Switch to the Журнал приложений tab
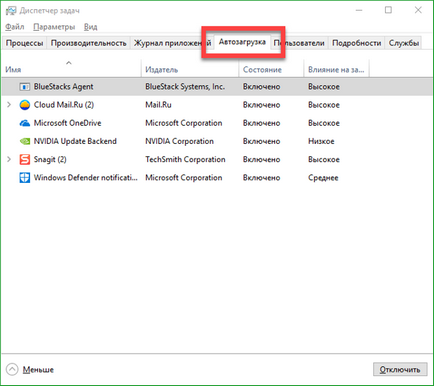 click(172, 43)
